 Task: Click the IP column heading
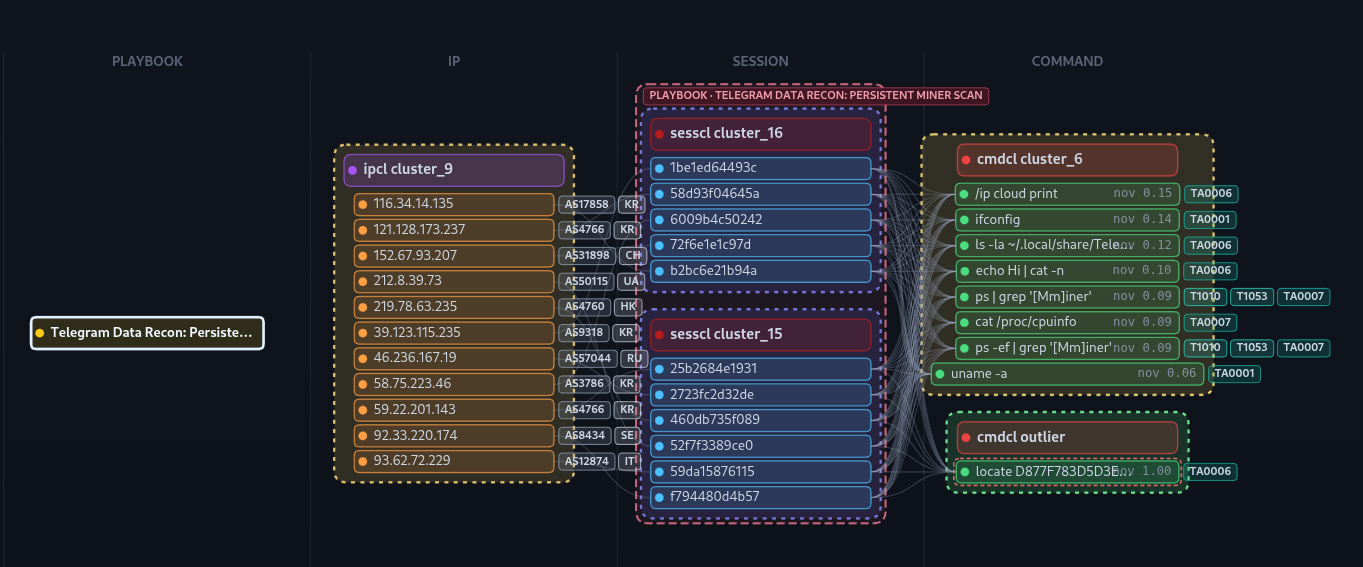tap(454, 61)
